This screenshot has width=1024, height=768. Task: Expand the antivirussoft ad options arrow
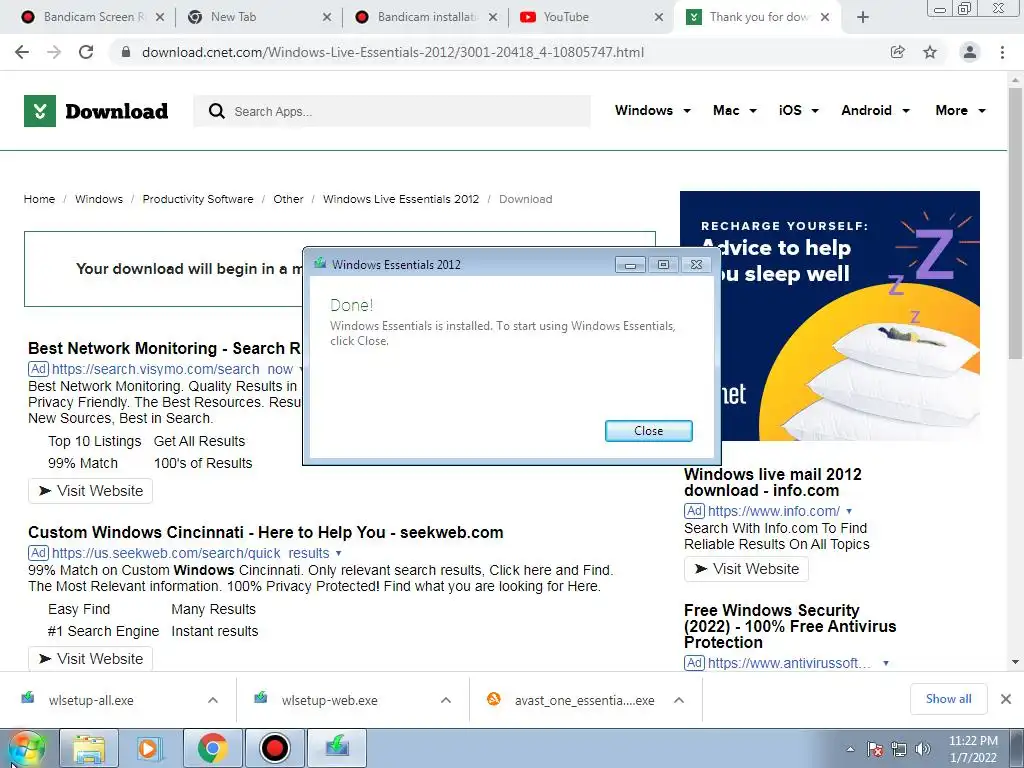[x=886, y=664]
